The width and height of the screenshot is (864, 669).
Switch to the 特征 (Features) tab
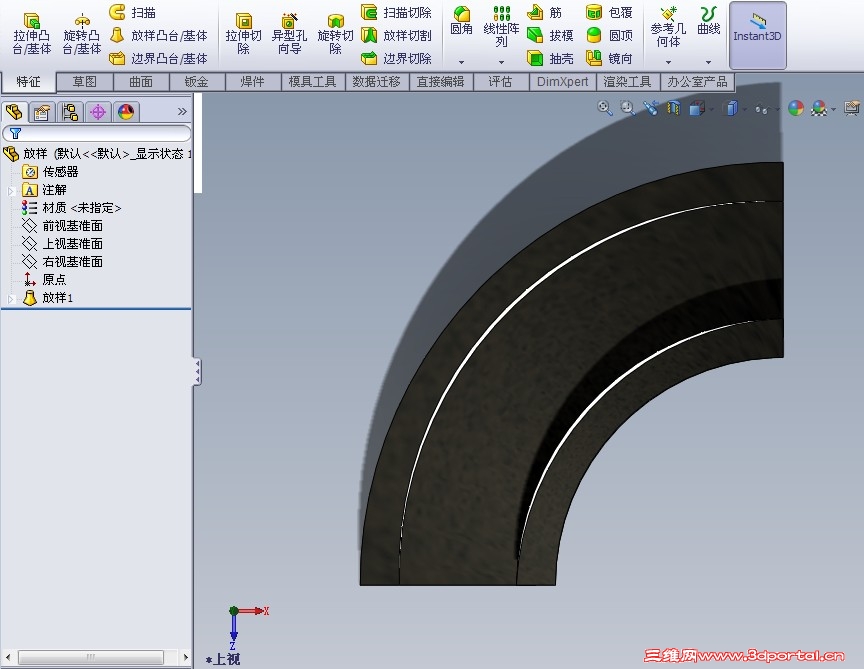pyautogui.click(x=29, y=82)
